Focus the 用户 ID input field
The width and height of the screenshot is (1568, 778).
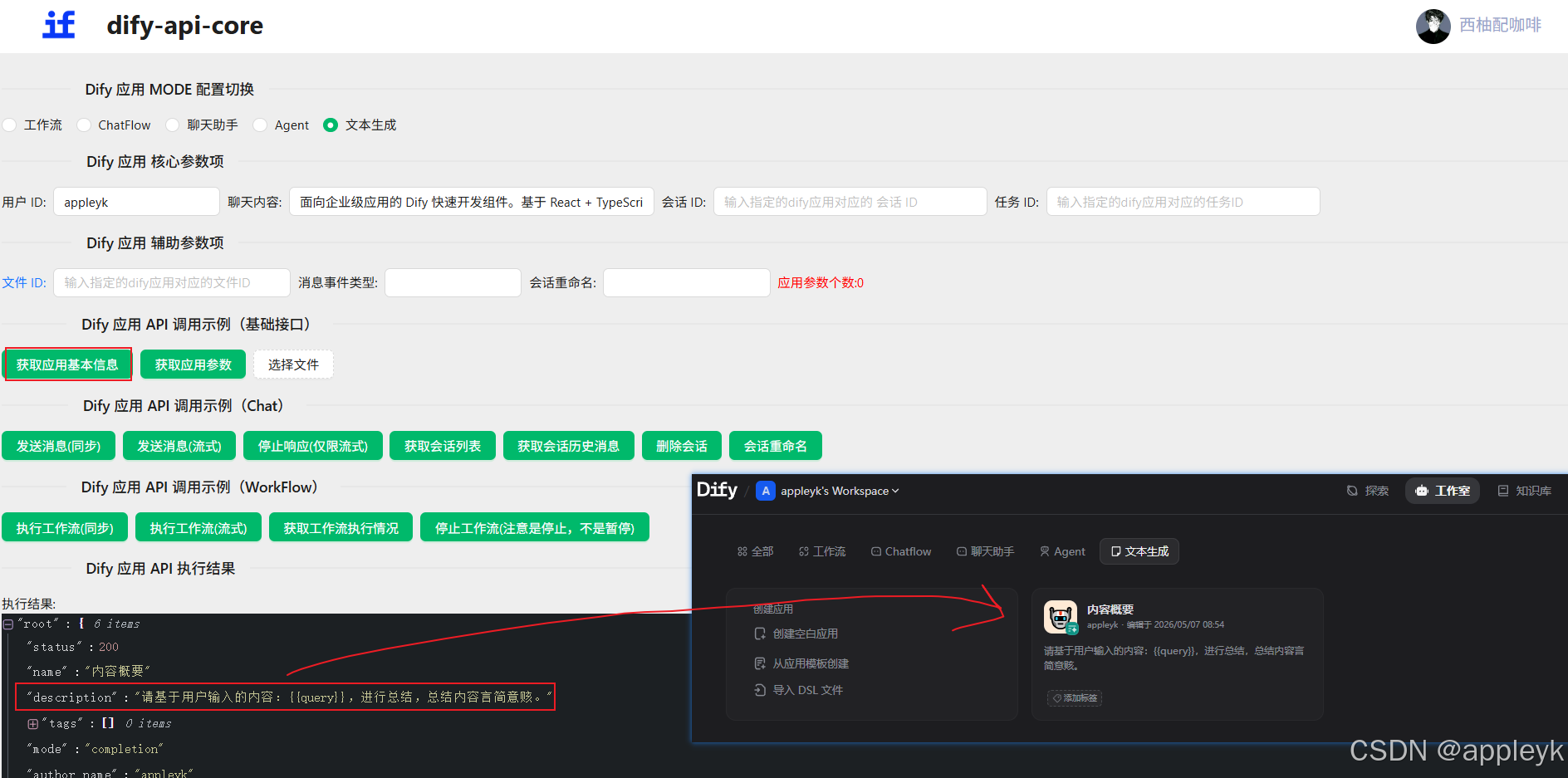click(x=136, y=202)
